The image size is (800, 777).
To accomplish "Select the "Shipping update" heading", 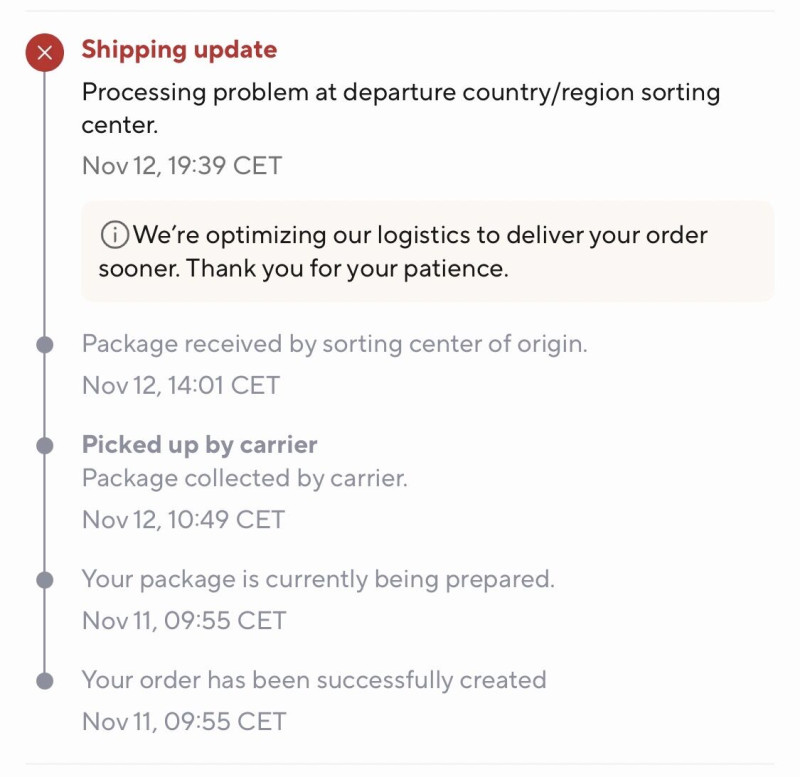I will click(x=179, y=49).
